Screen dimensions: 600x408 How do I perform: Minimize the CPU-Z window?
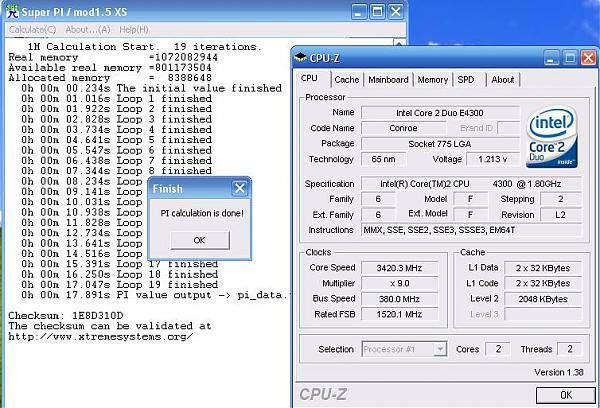click(x=552, y=58)
